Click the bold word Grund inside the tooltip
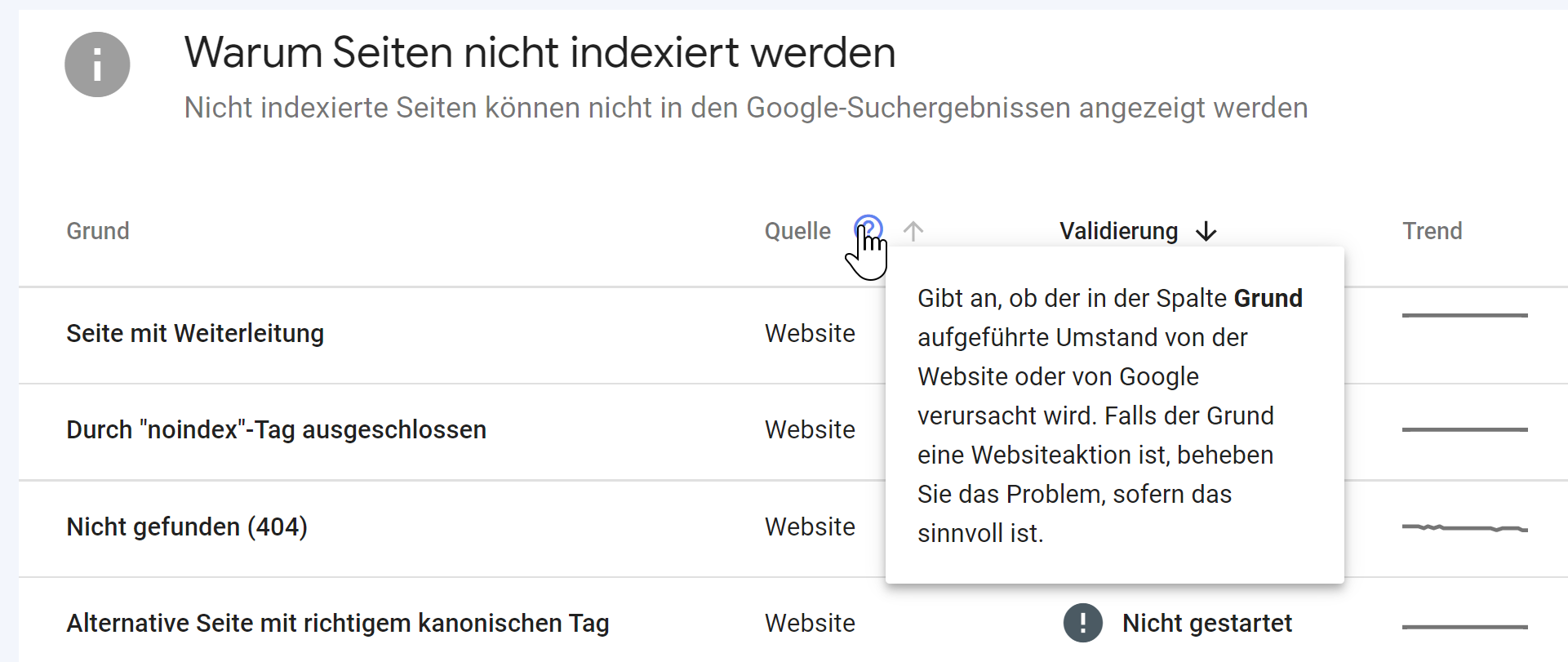Image resolution: width=1568 pixels, height=662 pixels. click(x=1269, y=298)
